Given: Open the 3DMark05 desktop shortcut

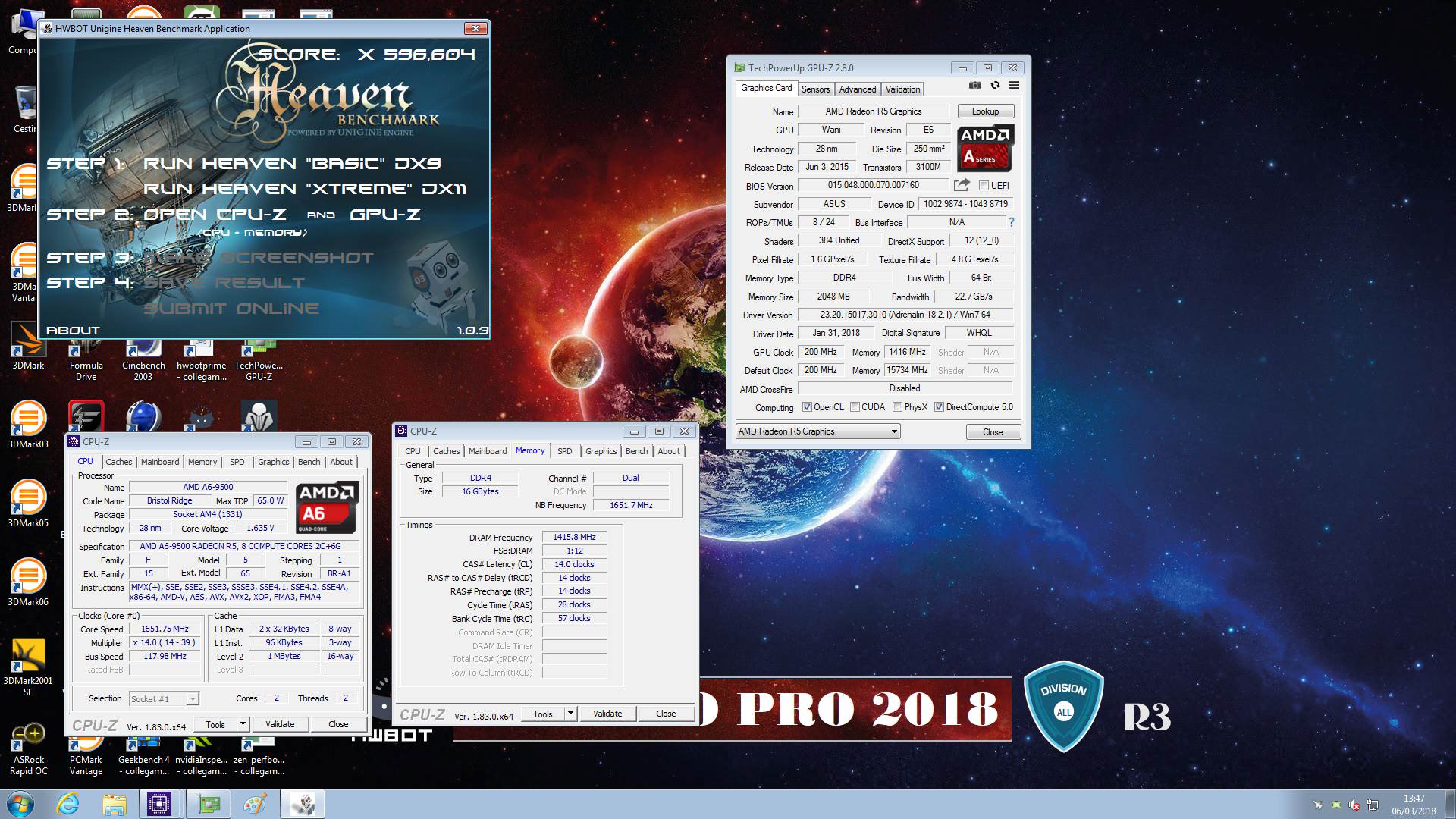Looking at the screenshot, I should tap(28, 504).
